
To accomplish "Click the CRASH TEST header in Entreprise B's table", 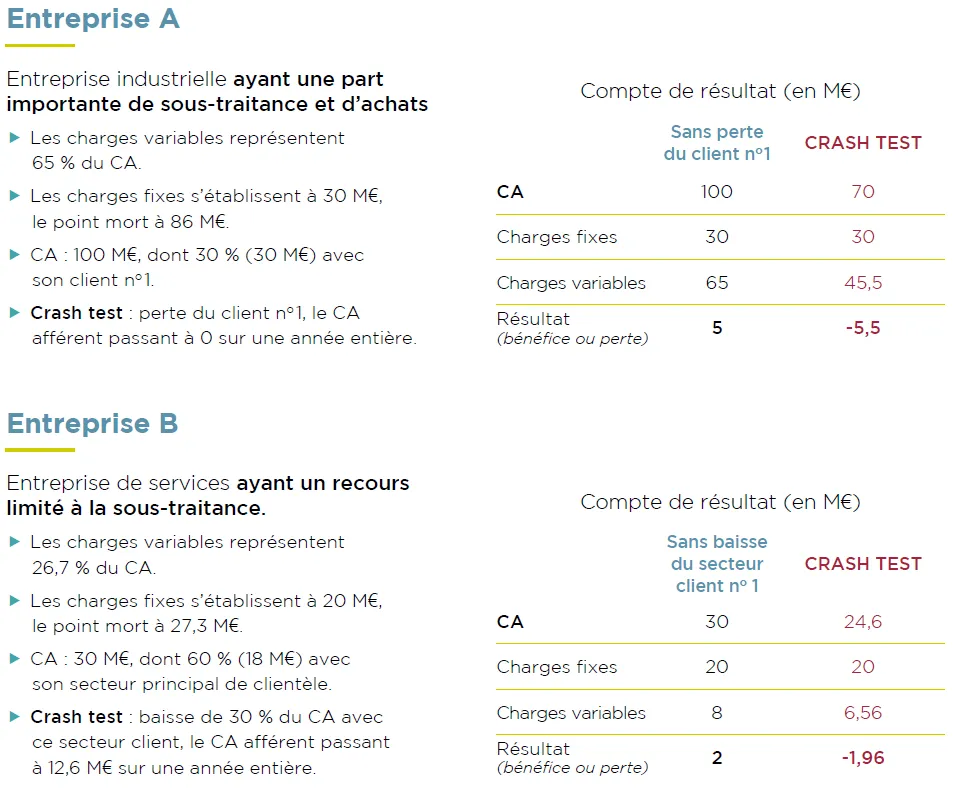I will point(863,564).
